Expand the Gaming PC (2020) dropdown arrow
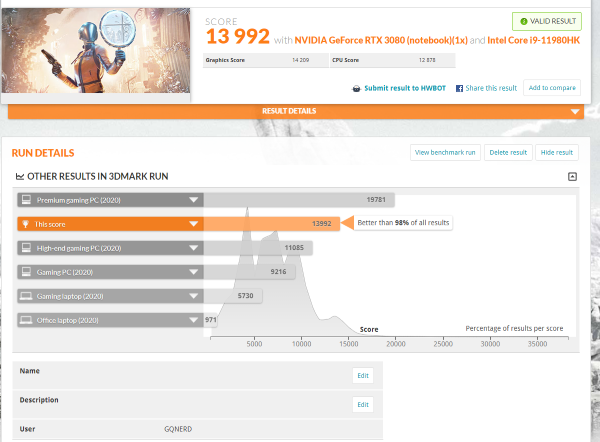Image resolution: width=600 pixels, height=442 pixels. click(x=194, y=272)
